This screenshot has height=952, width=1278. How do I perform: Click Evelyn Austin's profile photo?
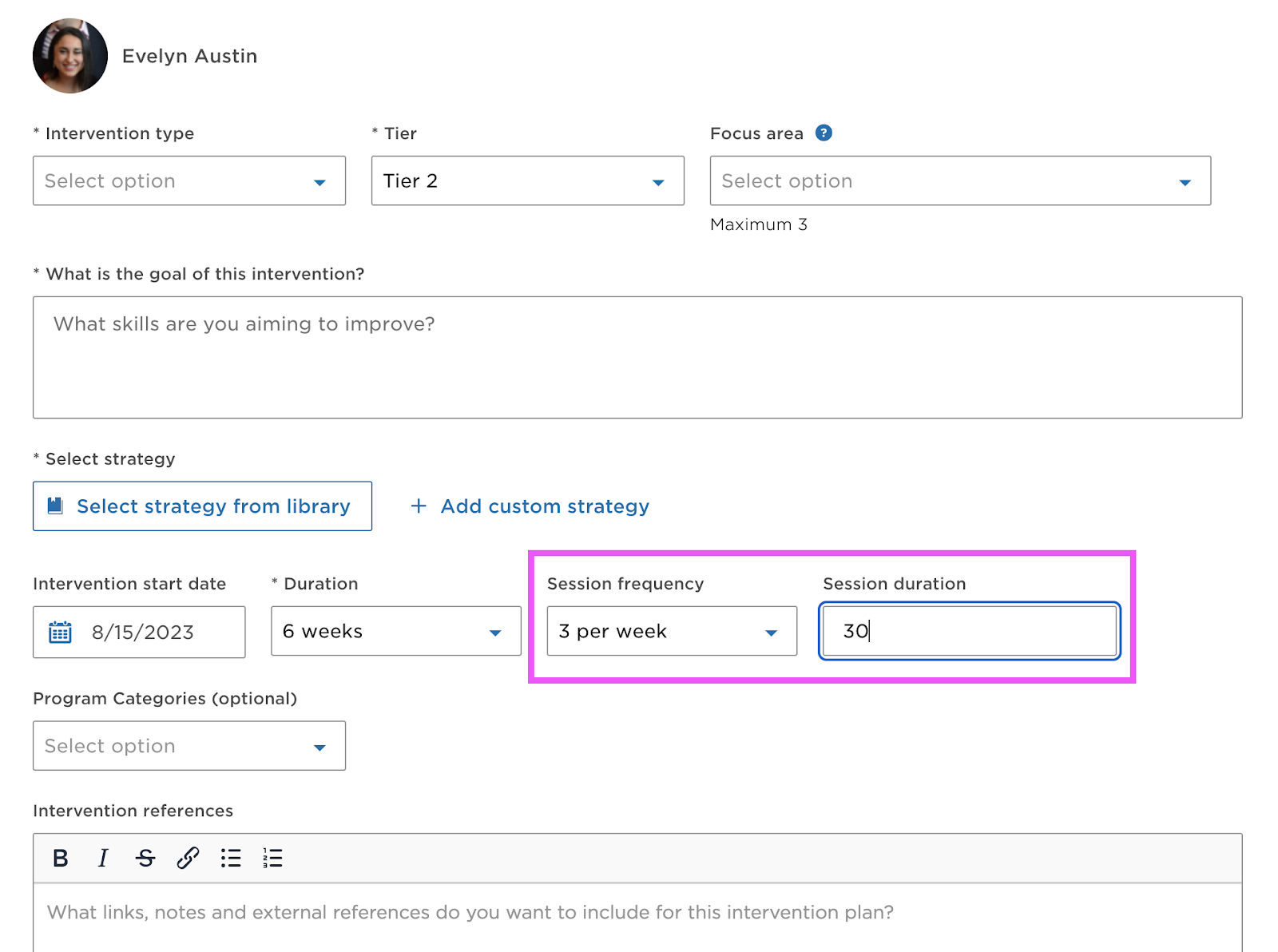coord(70,56)
